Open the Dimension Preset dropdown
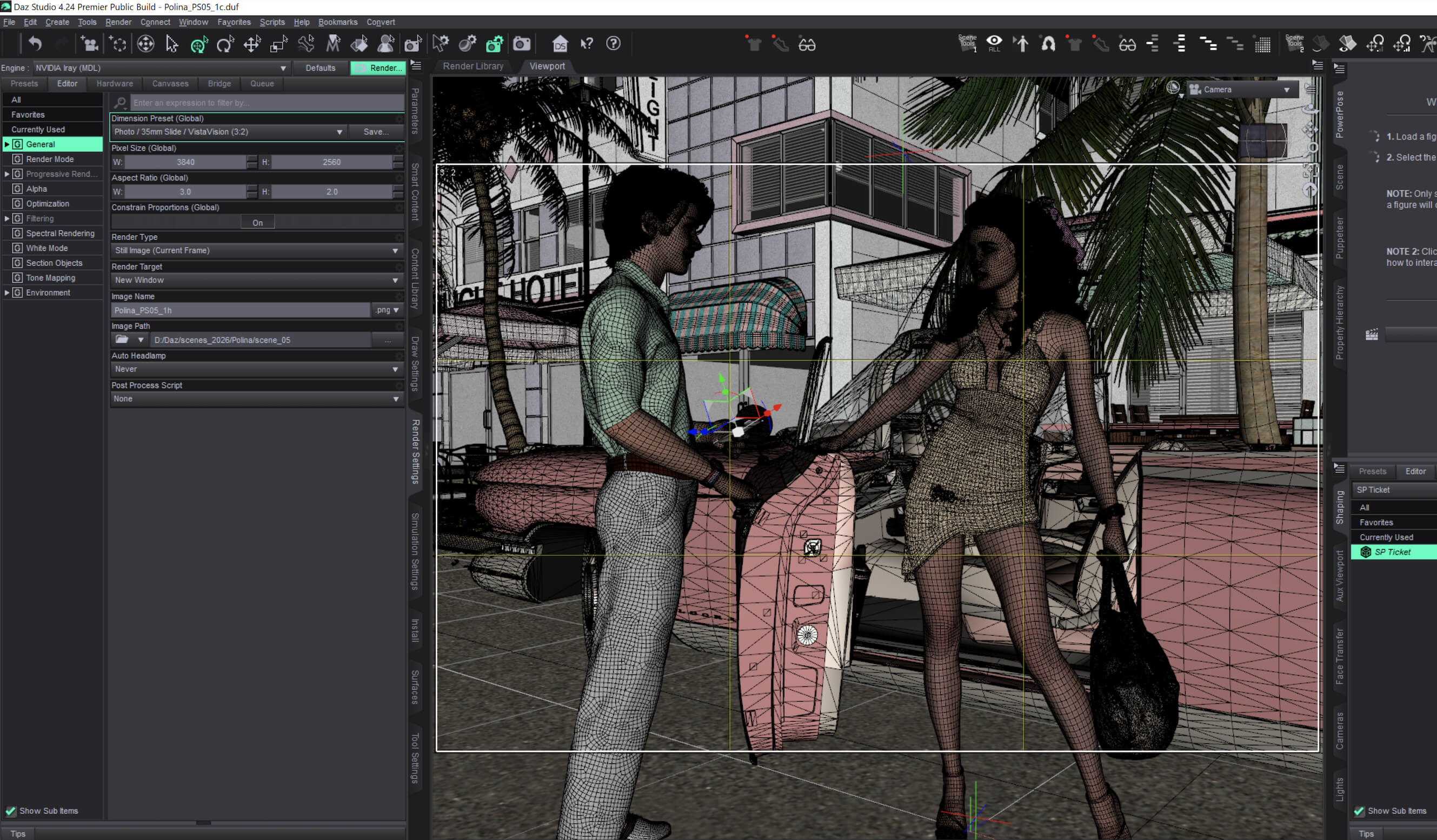Screen dimensions: 1437x840 pos(228,132)
